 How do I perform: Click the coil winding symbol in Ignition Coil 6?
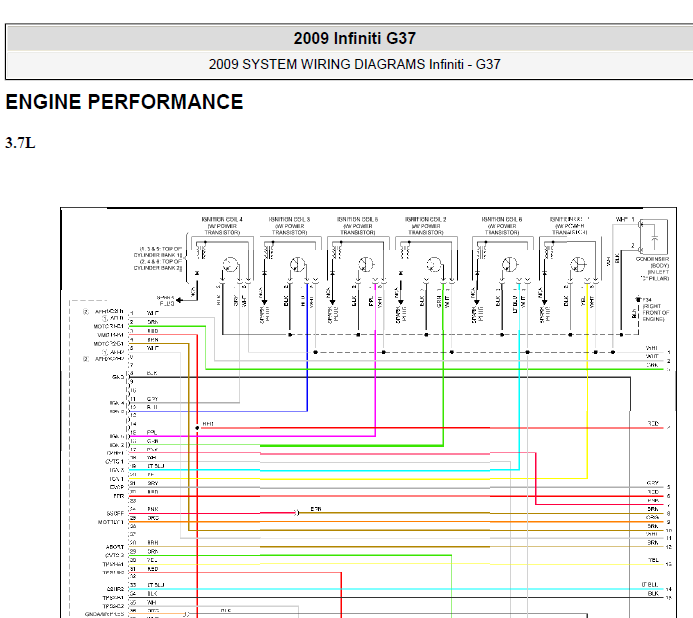(x=481, y=252)
